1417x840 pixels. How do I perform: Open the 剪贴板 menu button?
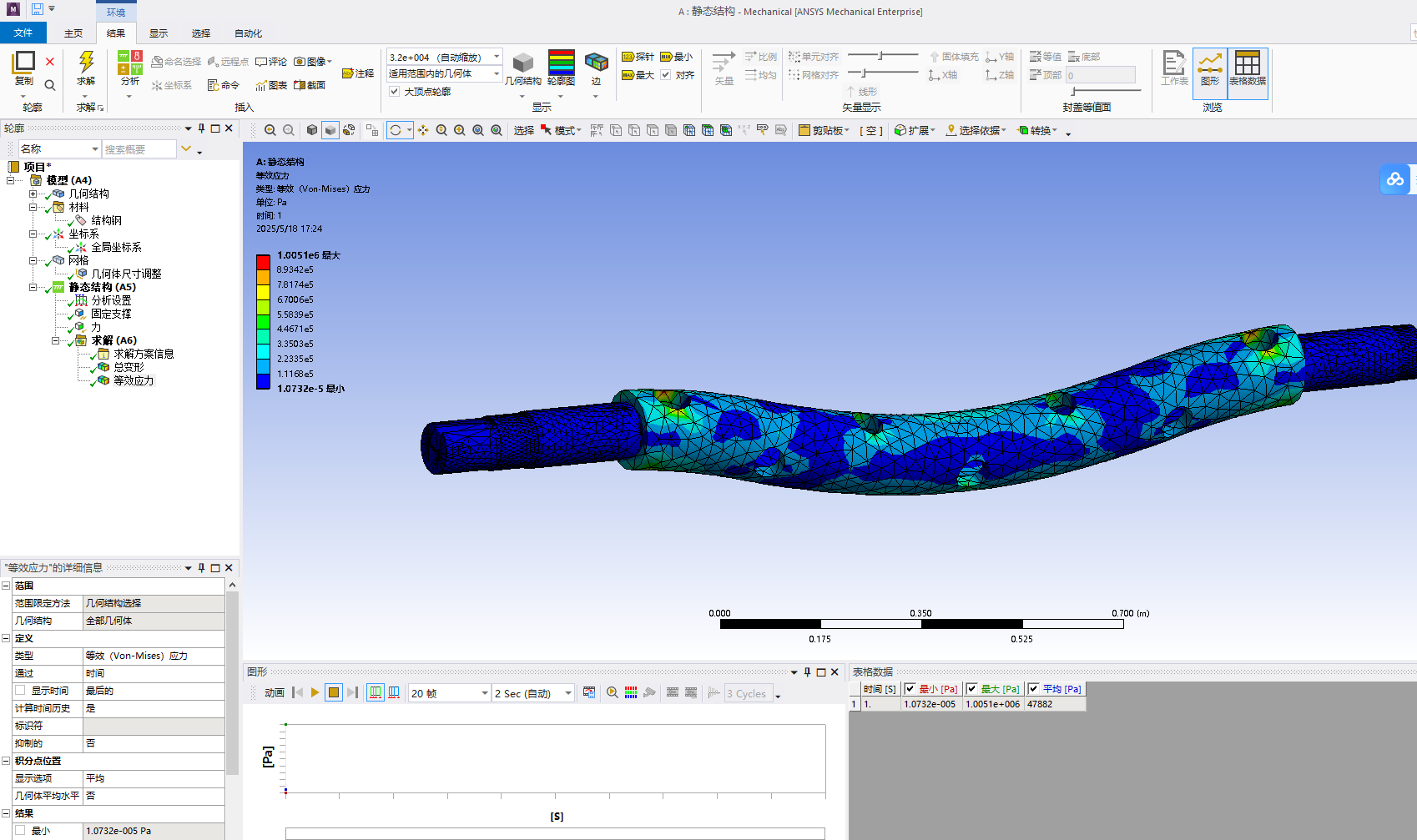click(824, 130)
